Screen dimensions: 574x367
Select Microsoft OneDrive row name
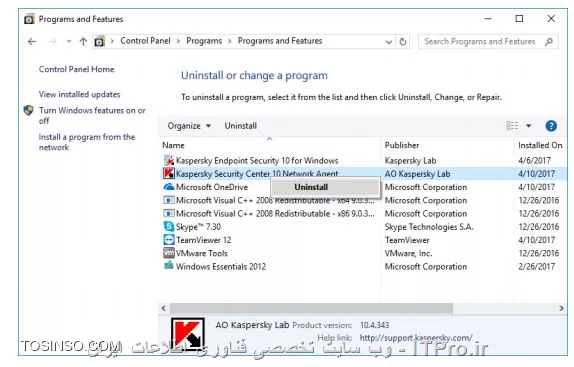[x=212, y=187]
